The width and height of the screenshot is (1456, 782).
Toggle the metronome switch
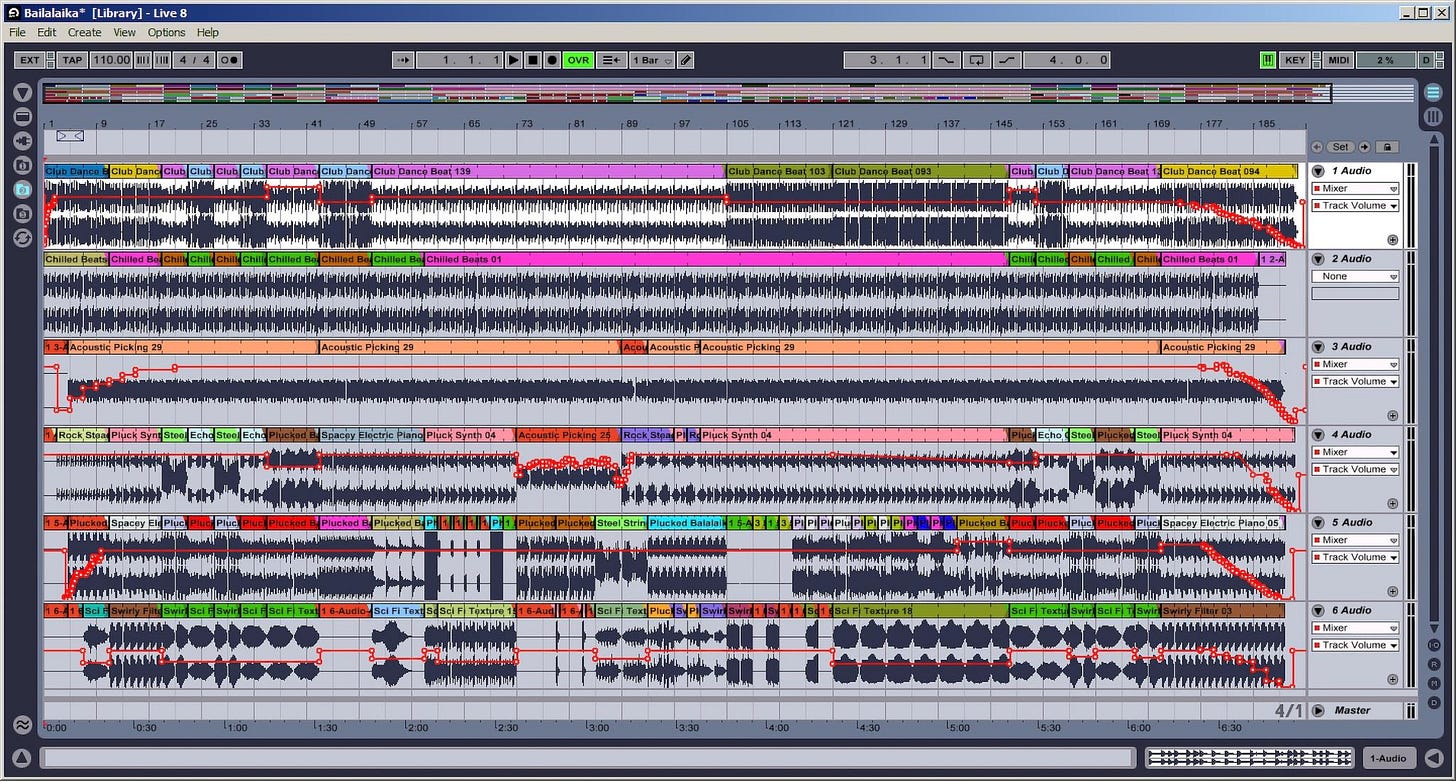[x=229, y=60]
